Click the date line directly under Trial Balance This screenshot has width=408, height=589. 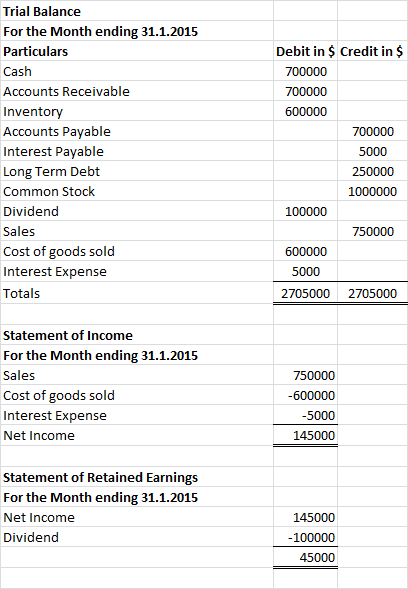point(100,31)
